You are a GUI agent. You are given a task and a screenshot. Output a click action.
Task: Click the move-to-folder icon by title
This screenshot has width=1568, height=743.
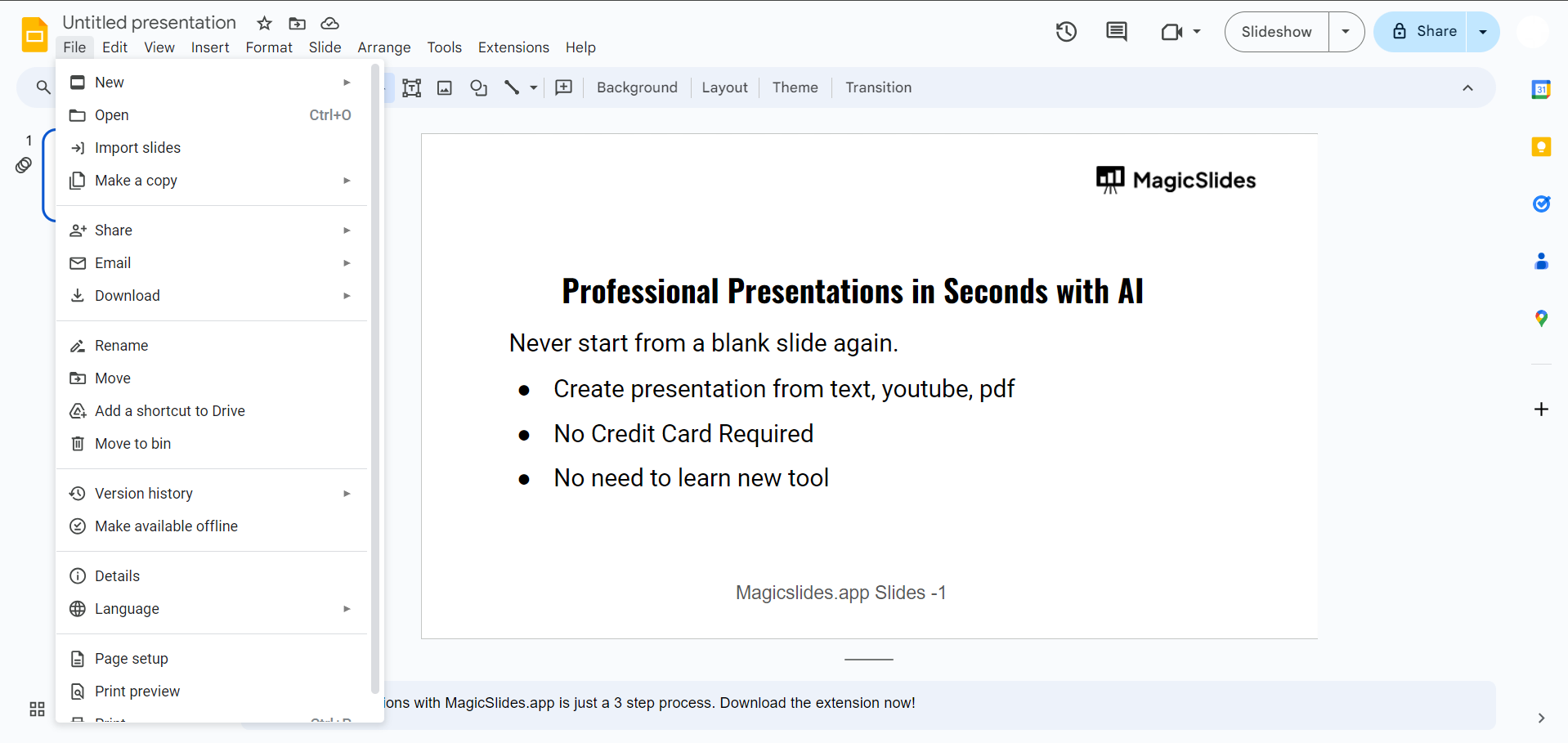pyautogui.click(x=298, y=23)
